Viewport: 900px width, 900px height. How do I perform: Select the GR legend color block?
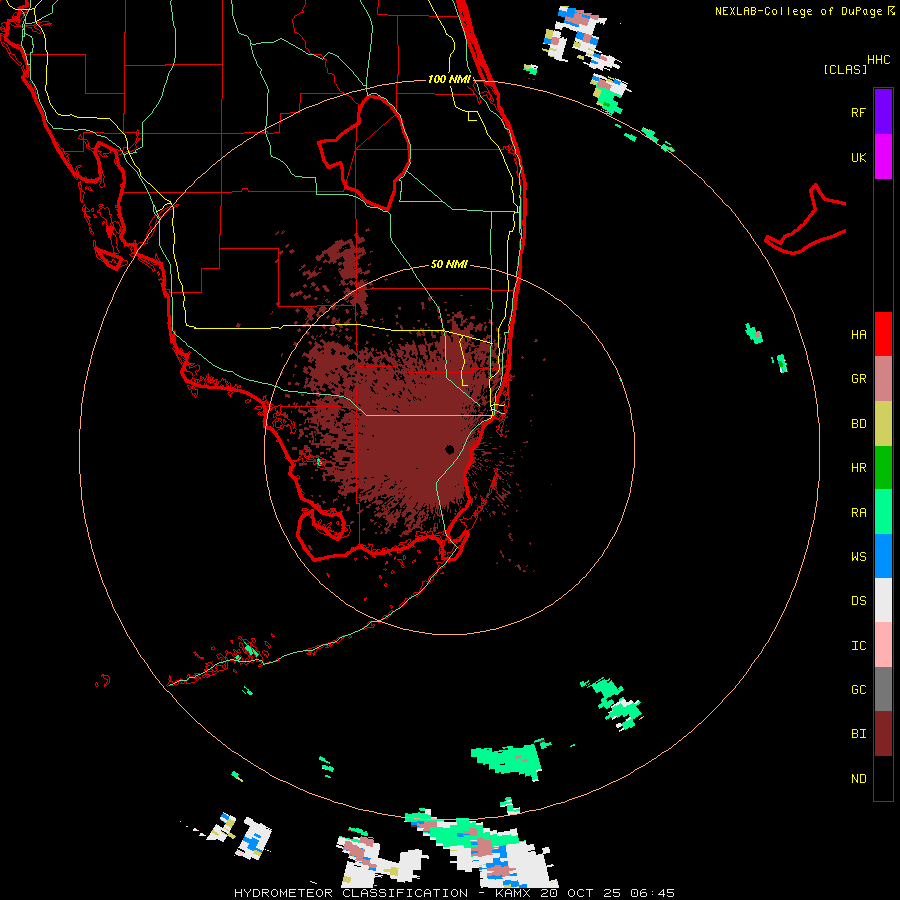click(x=883, y=379)
